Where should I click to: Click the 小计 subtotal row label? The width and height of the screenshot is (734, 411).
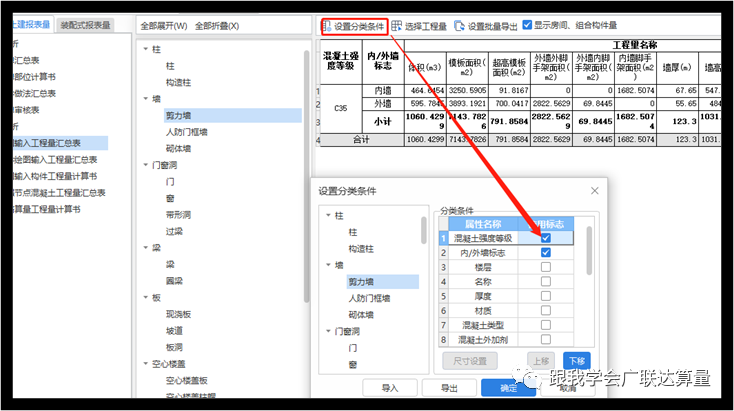click(x=383, y=122)
